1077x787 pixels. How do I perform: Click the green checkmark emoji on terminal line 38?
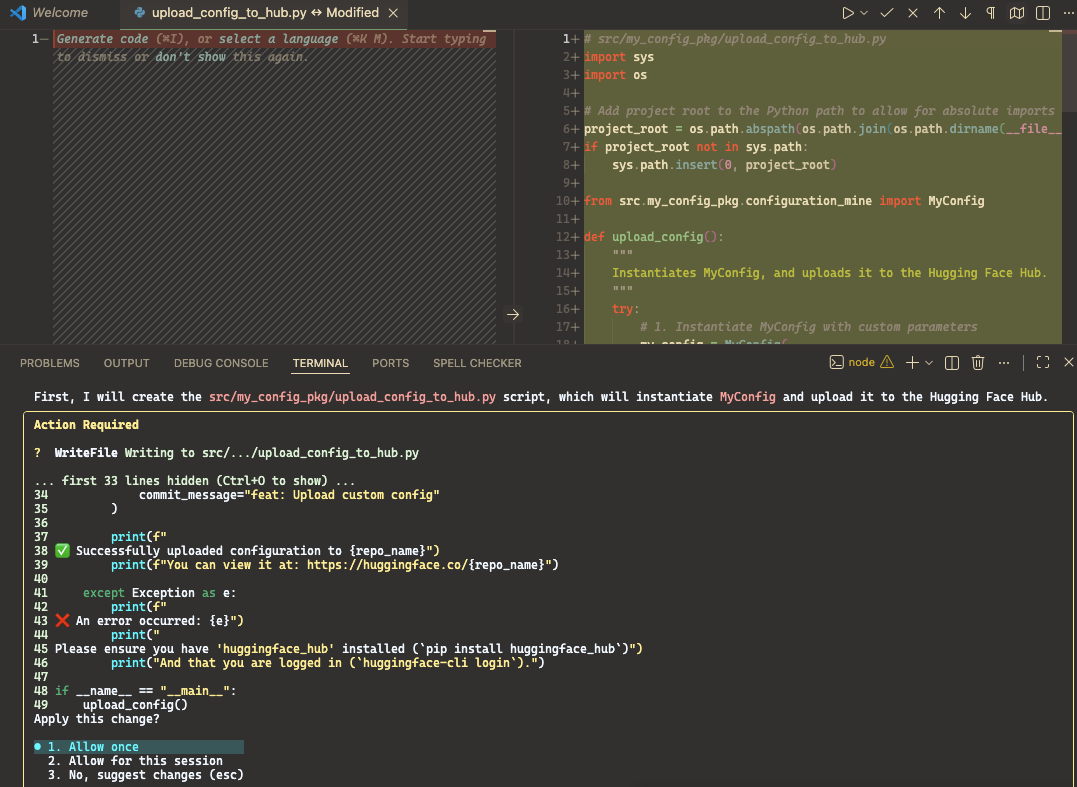pos(63,551)
